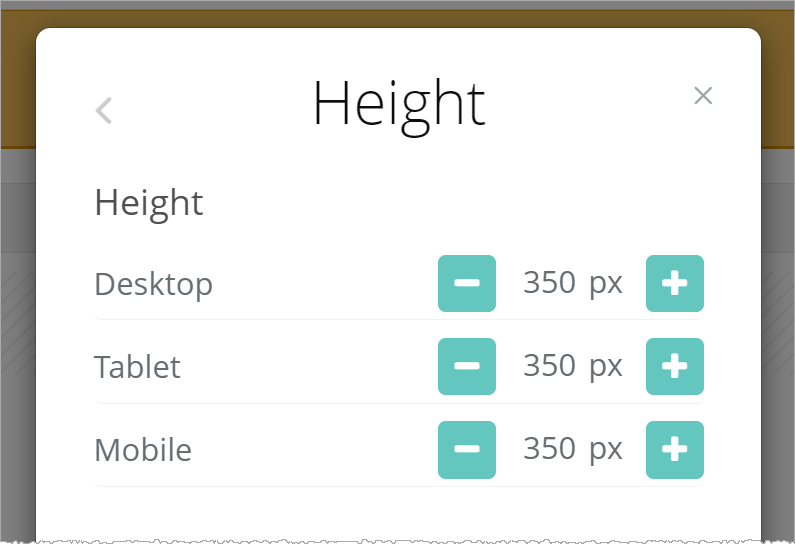Image resolution: width=795 pixels, height=546 pixels.
Task: Close the Height dialog
Action: click(x=703, y=96)
